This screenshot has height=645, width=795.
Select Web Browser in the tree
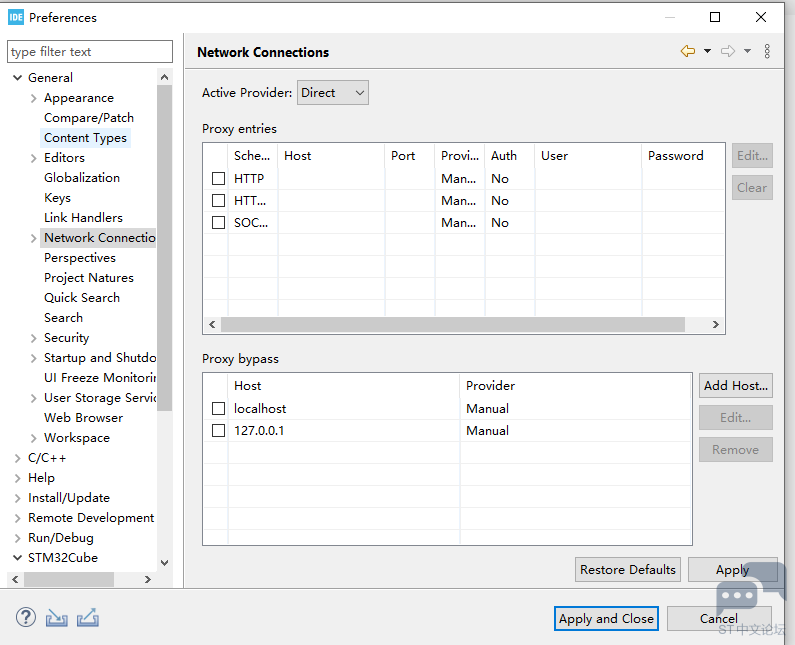[x=83, y=418]
